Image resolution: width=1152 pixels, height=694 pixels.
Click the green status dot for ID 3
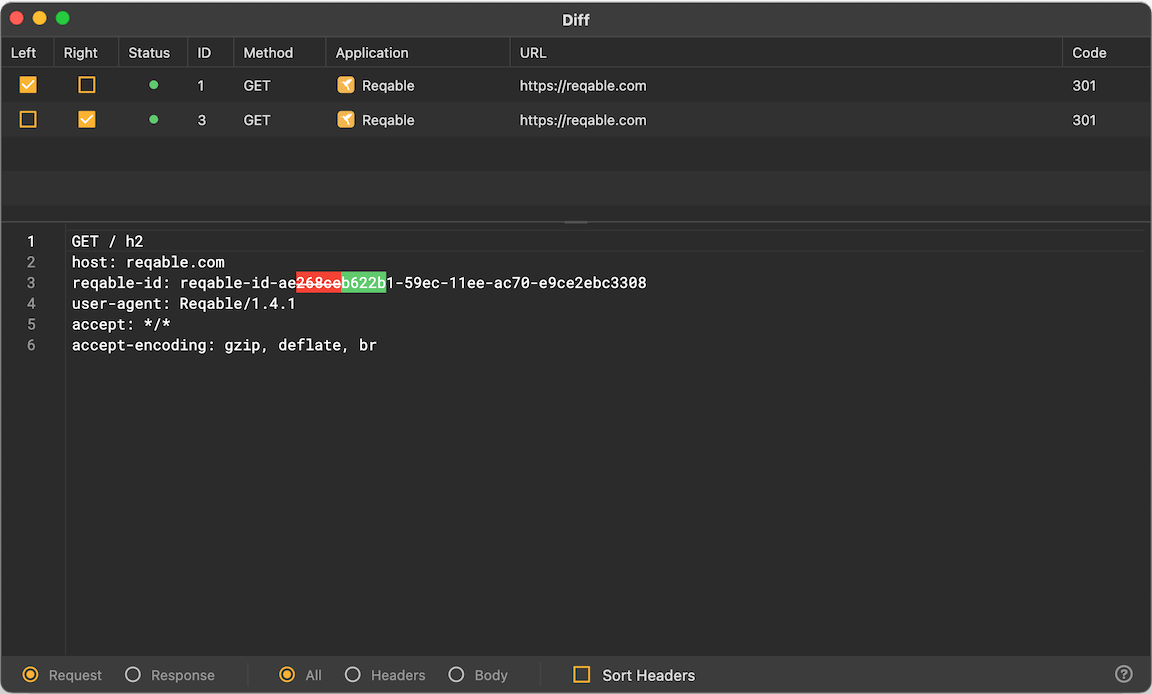[154, 119]
